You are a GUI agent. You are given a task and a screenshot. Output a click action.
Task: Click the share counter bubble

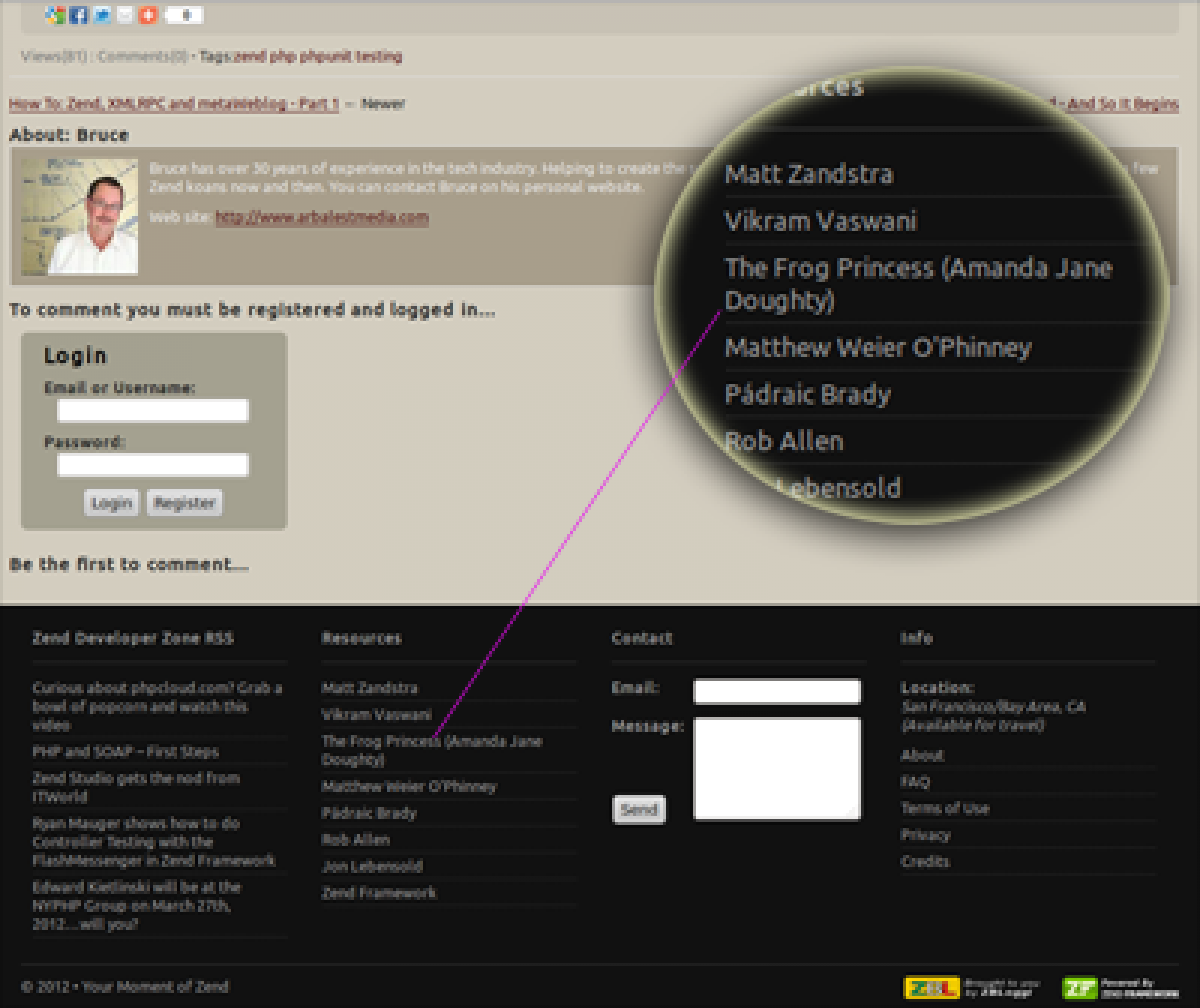tap(183, 15)
